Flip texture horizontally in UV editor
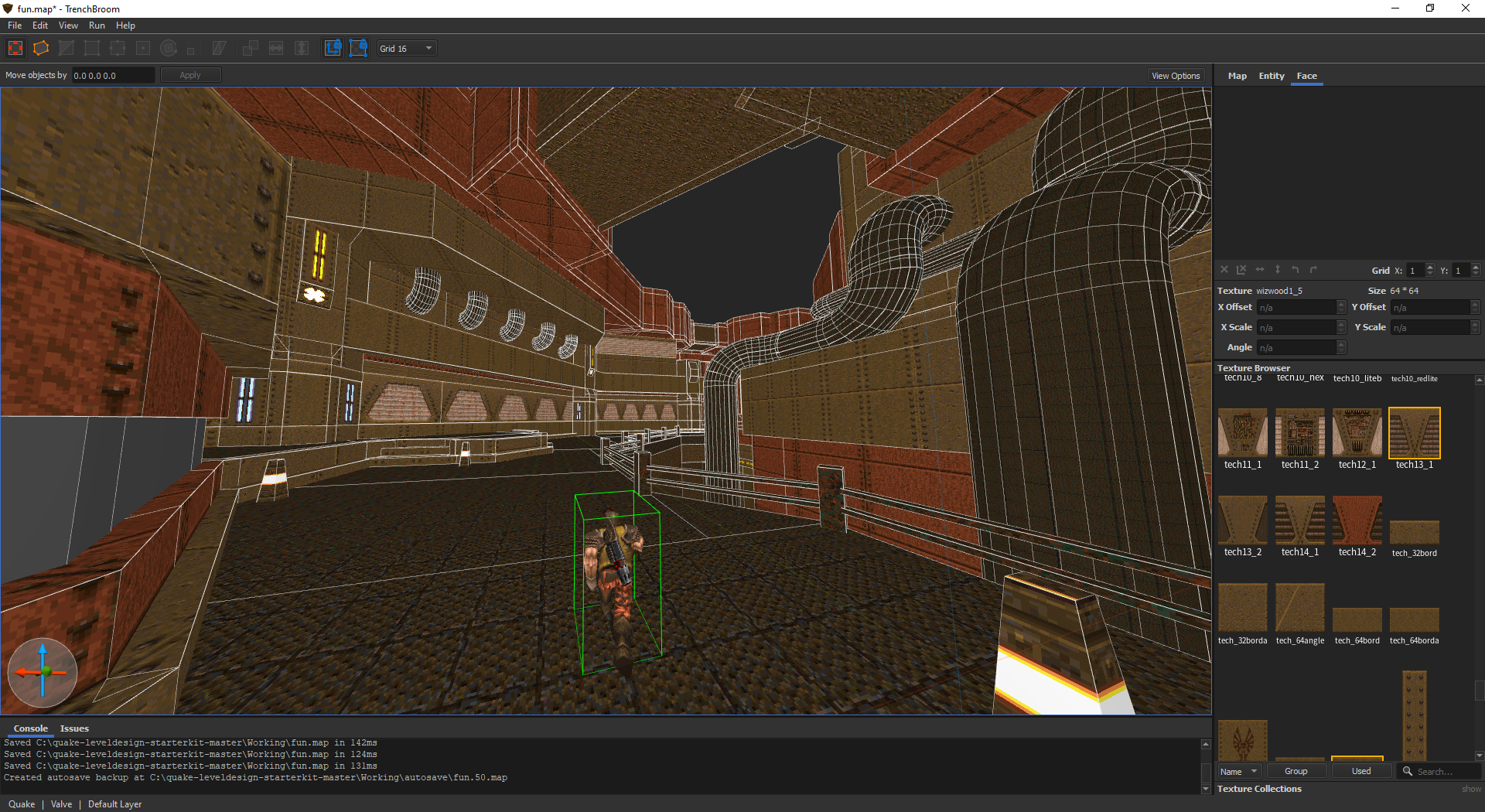 click(1260, 270)
